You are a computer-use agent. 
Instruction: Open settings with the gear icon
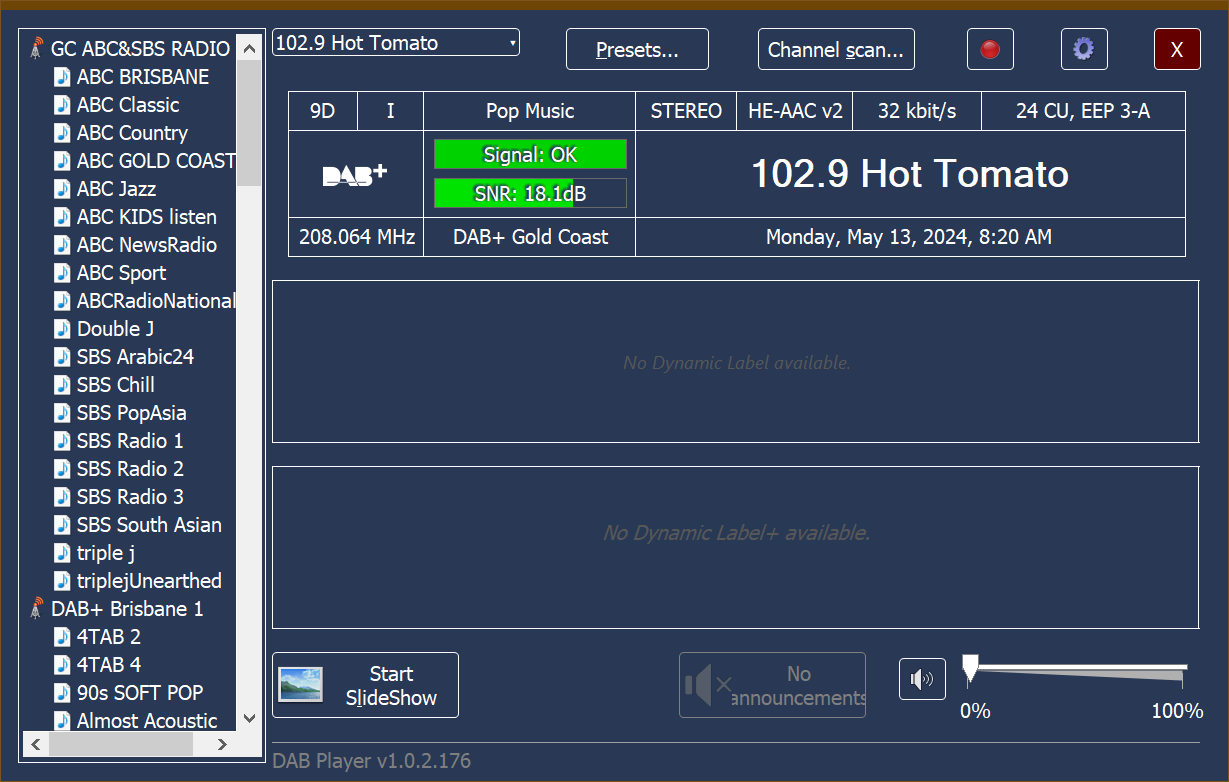[x=1083, y=49]
